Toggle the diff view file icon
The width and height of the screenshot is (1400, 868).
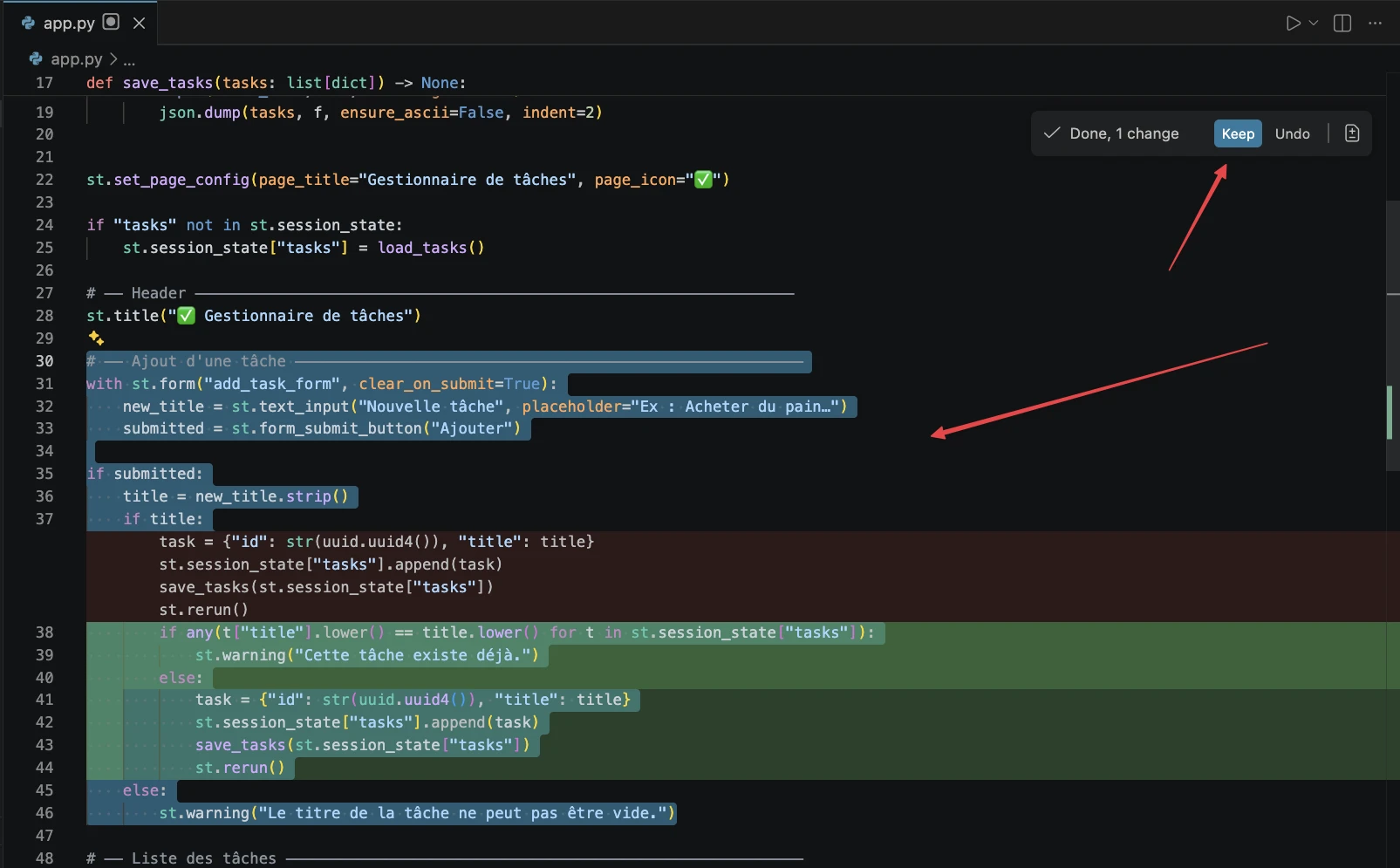[1352, 133]
